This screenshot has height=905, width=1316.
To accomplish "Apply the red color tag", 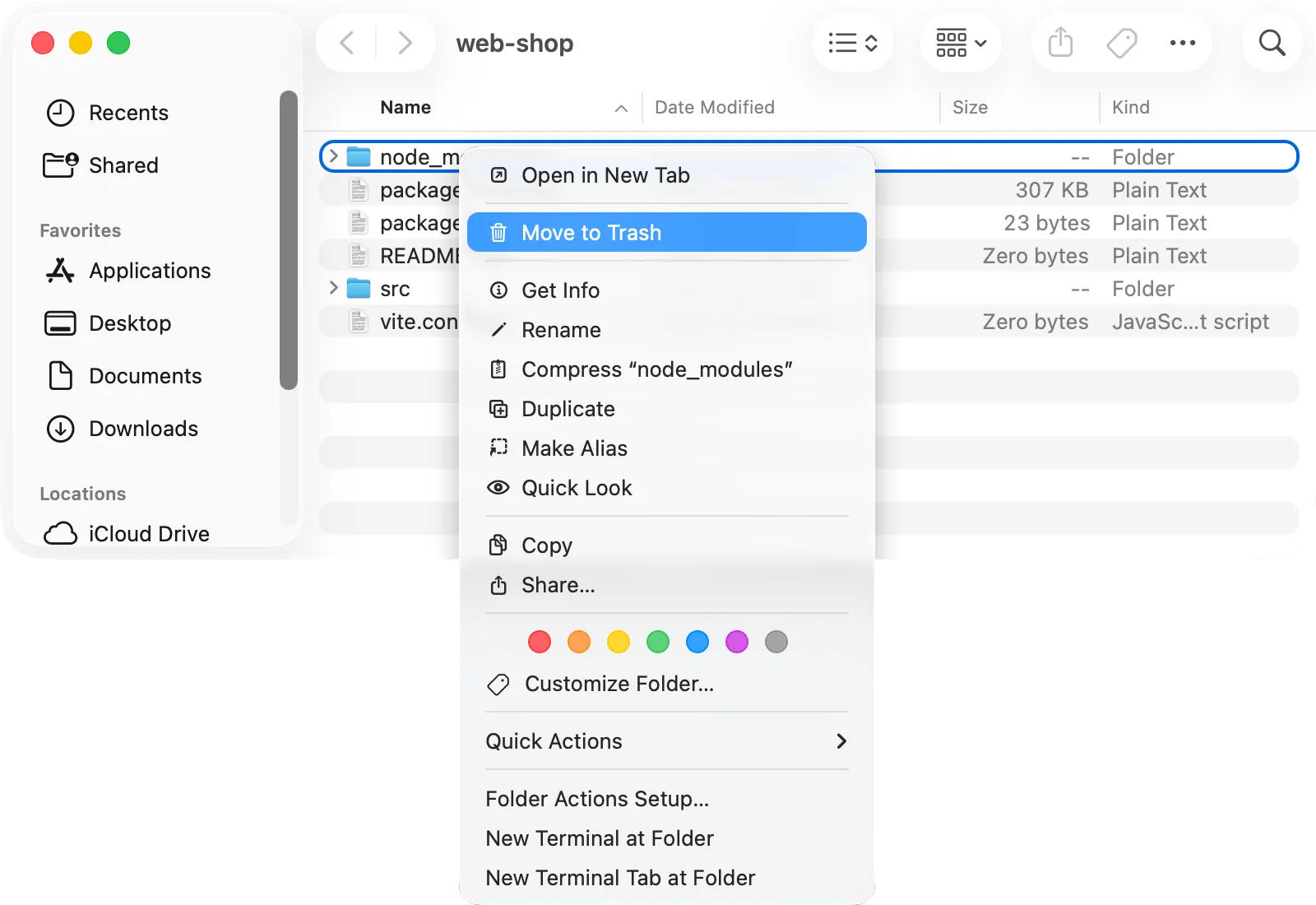I will point(540,642).
